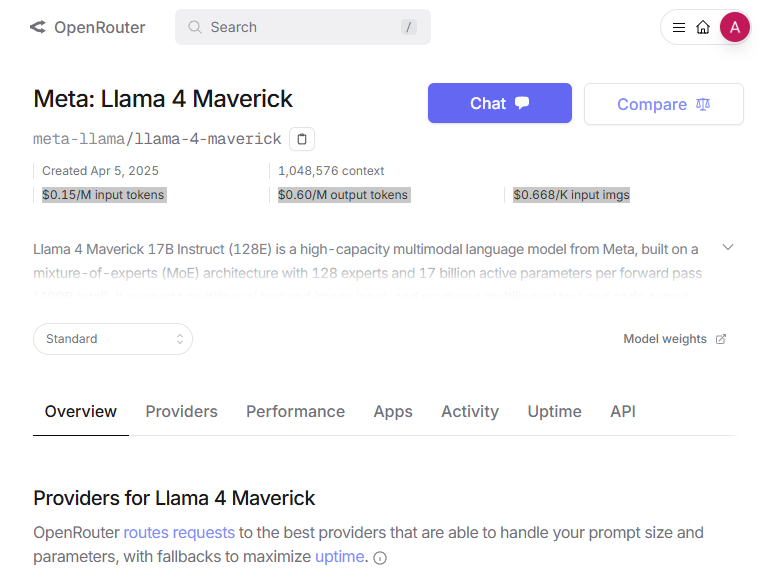
Task: Click into the Search input field
Action: [300, 27]
